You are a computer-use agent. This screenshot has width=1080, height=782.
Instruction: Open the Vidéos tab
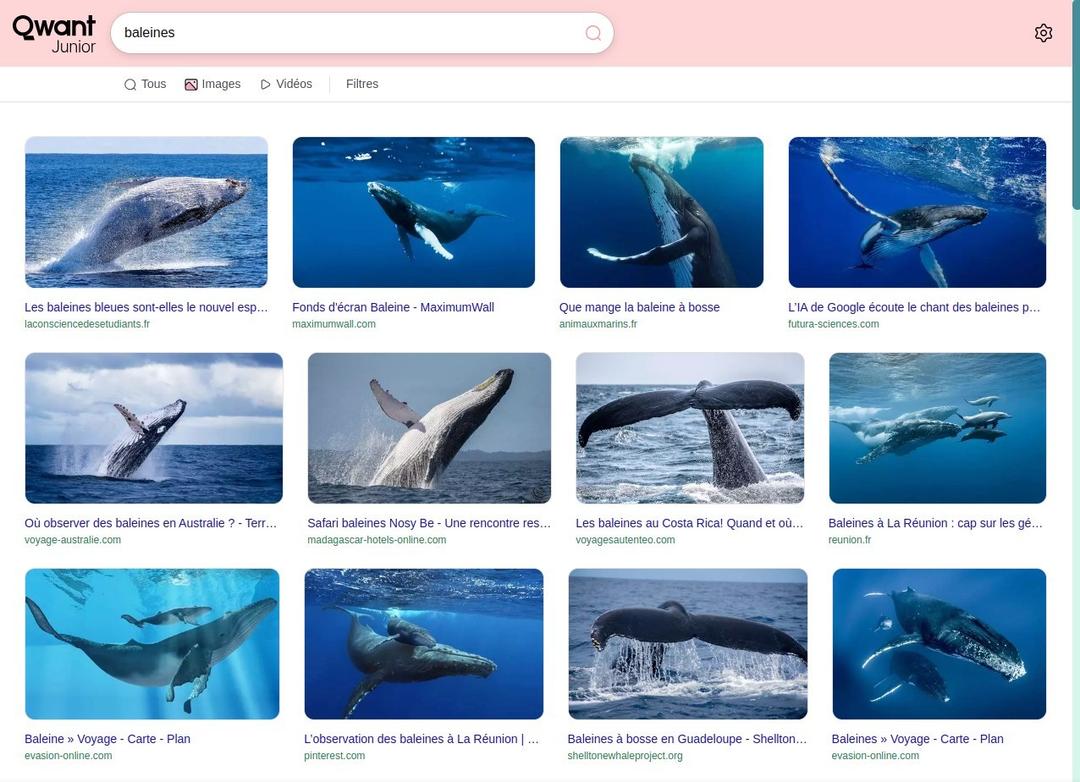point(287,84)
